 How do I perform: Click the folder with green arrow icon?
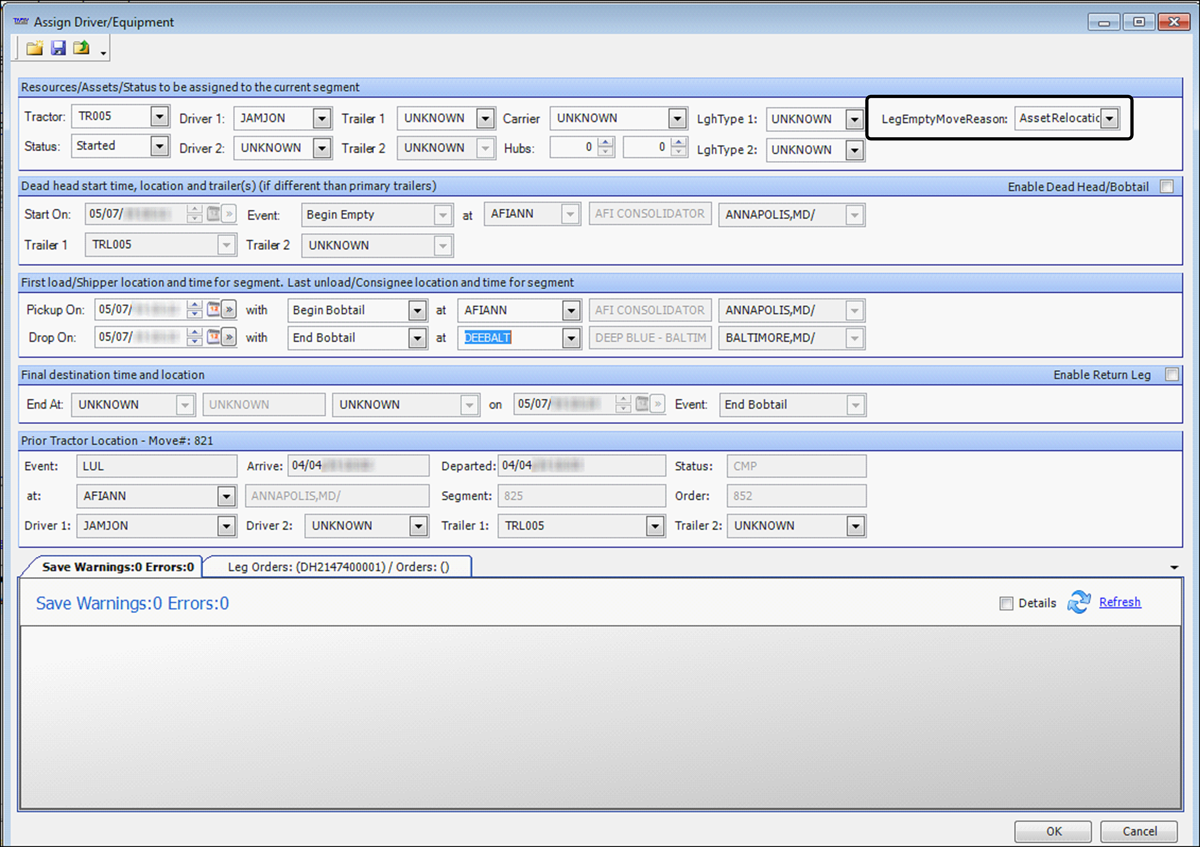coord(82,48)
